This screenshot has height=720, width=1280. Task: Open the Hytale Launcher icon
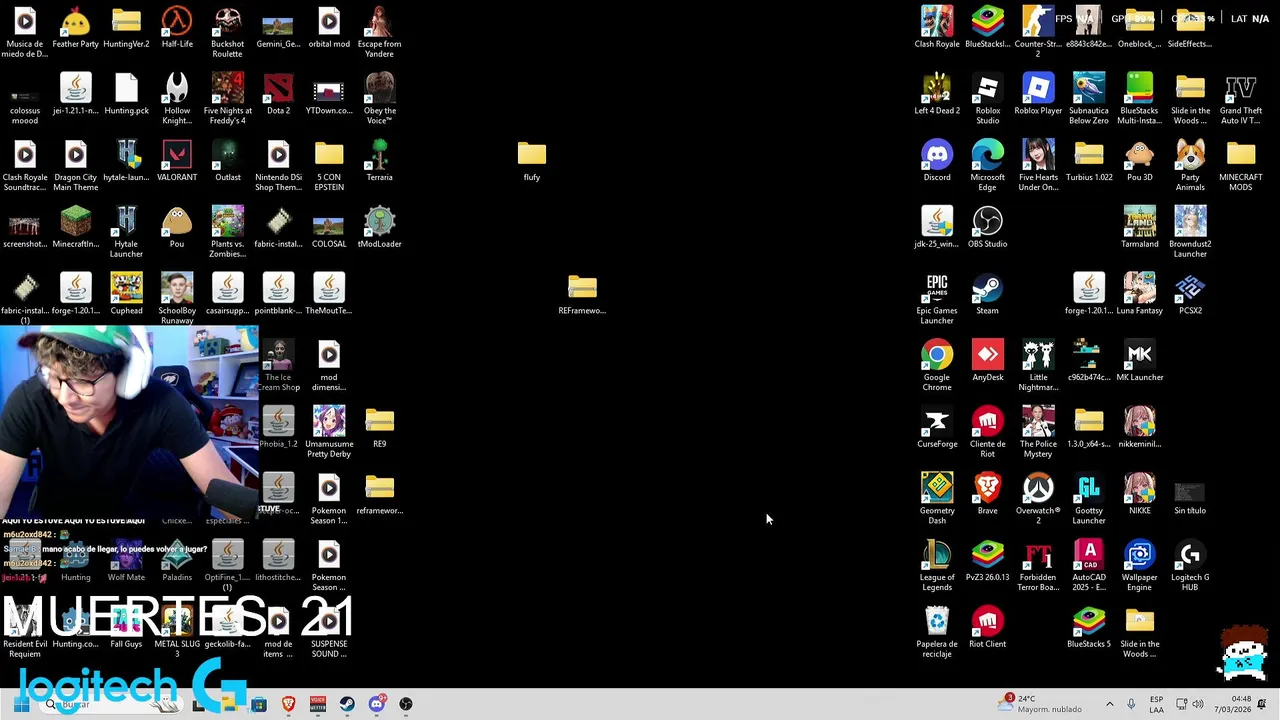tap(126, 232)
